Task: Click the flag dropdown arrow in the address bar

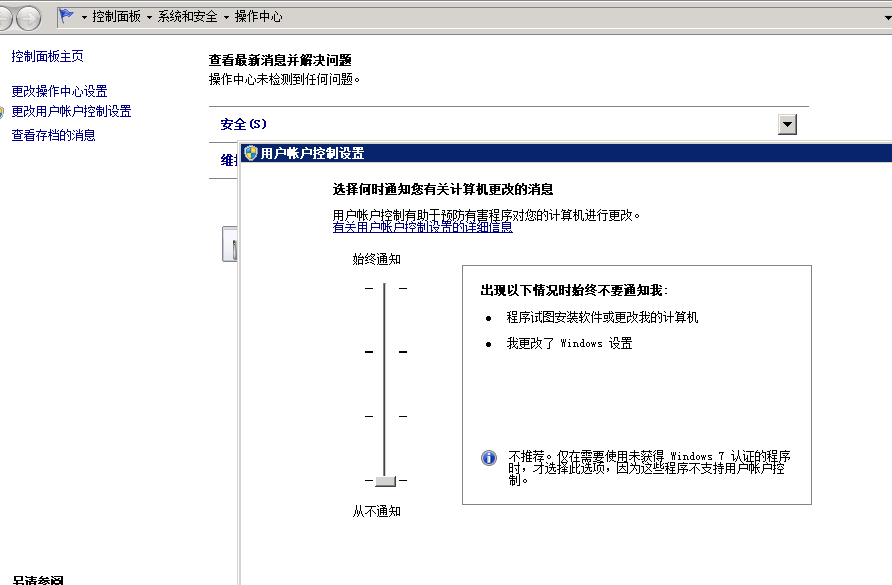Action: [x=82, y=16]
